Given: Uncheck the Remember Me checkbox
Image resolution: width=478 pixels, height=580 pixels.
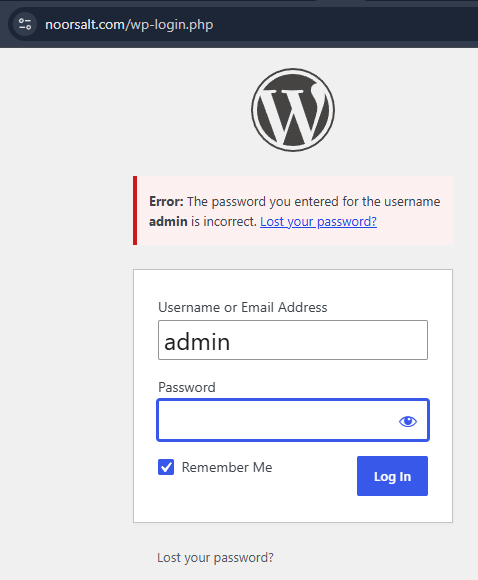Looking at the screenshot, I should tap(166, 467).
